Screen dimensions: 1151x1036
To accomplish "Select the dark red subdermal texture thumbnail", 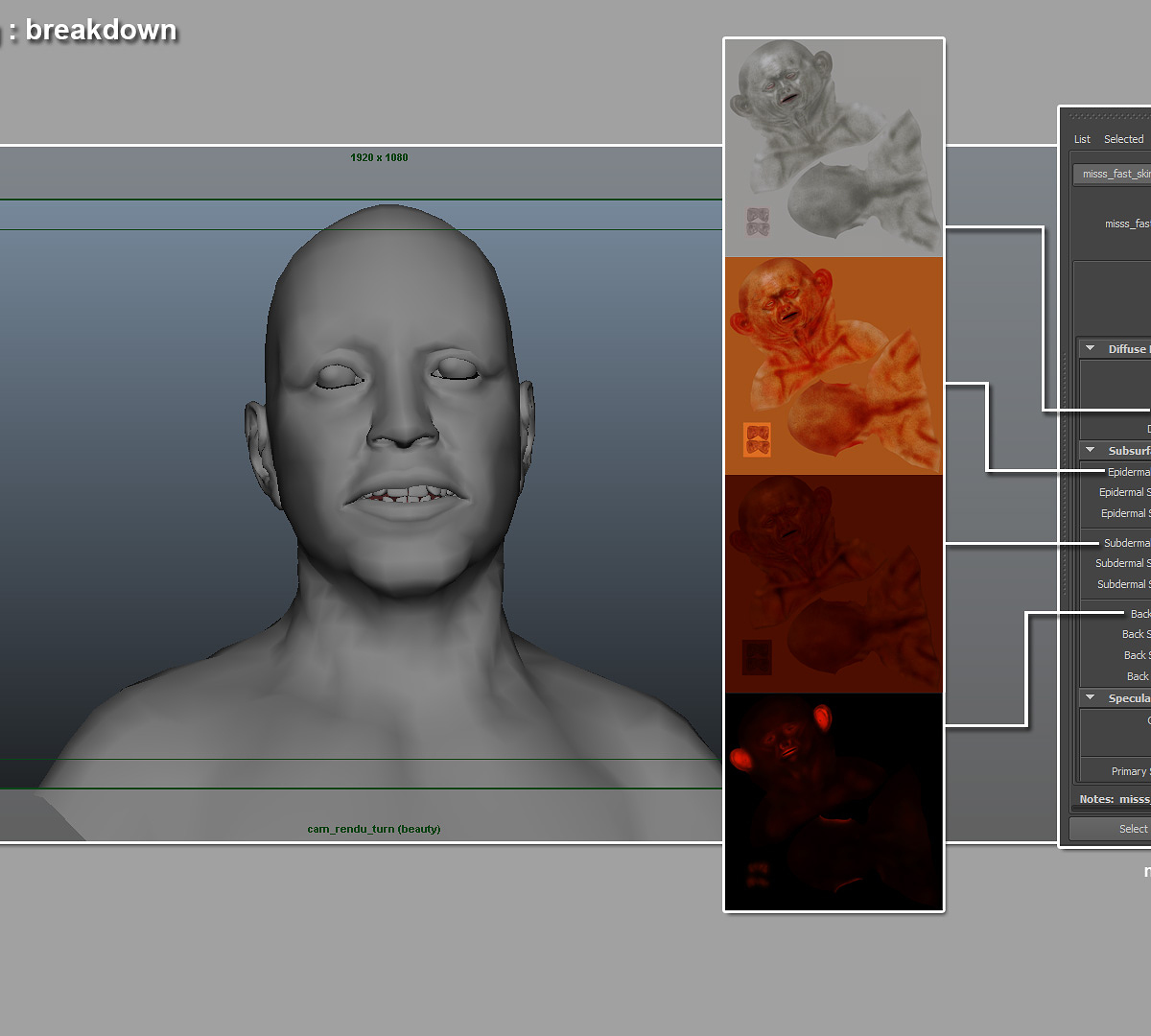I will click(x=834, y=583).
